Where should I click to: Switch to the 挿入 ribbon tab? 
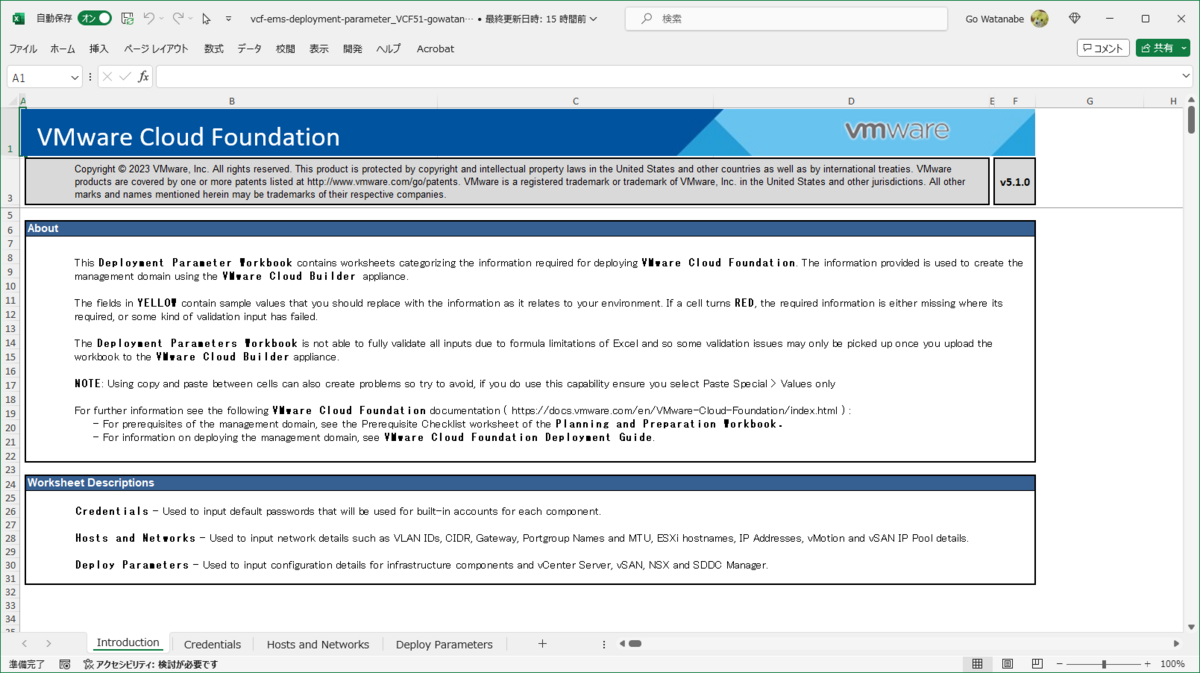coord(99,48)
